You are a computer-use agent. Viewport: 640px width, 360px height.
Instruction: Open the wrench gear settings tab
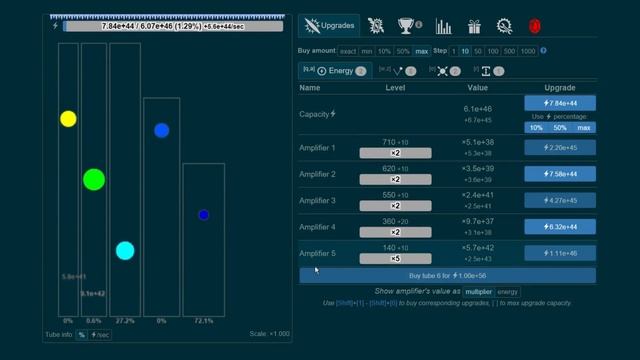(504, 26)
